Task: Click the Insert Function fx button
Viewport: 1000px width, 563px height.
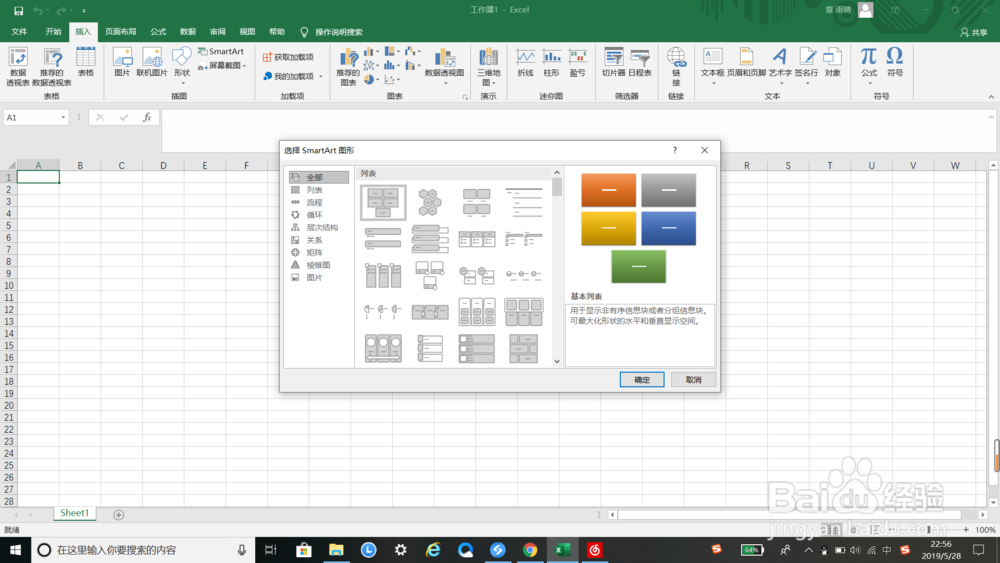Action: tap(147, 117)
